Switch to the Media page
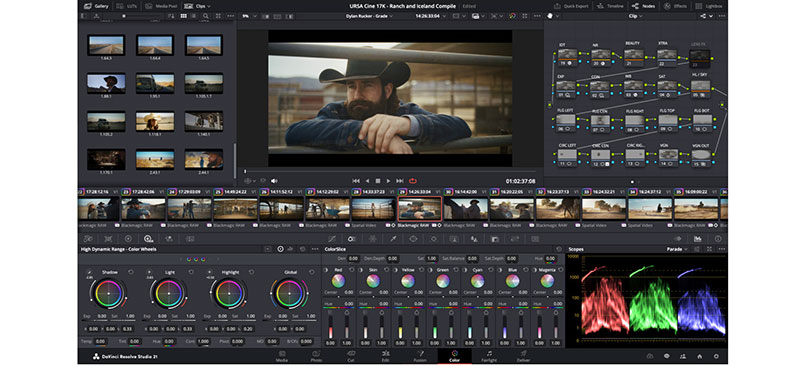Viewport: 800px width, 366px height. 282,356
